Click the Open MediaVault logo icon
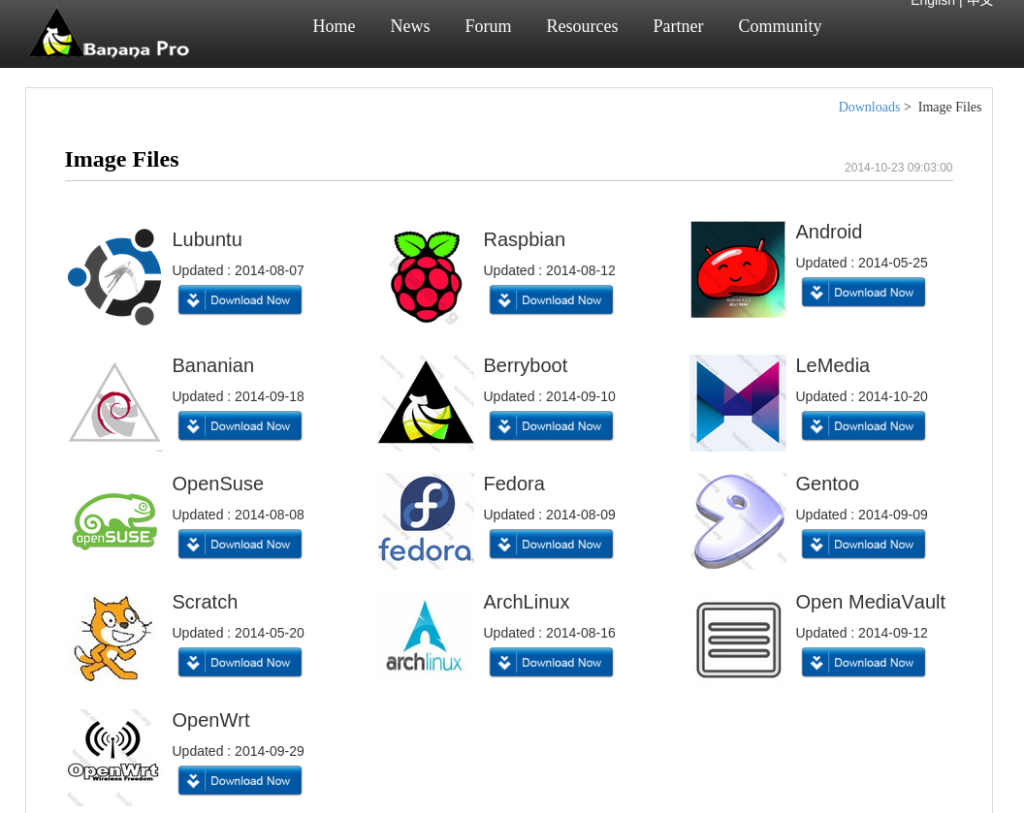 (739, 640)
